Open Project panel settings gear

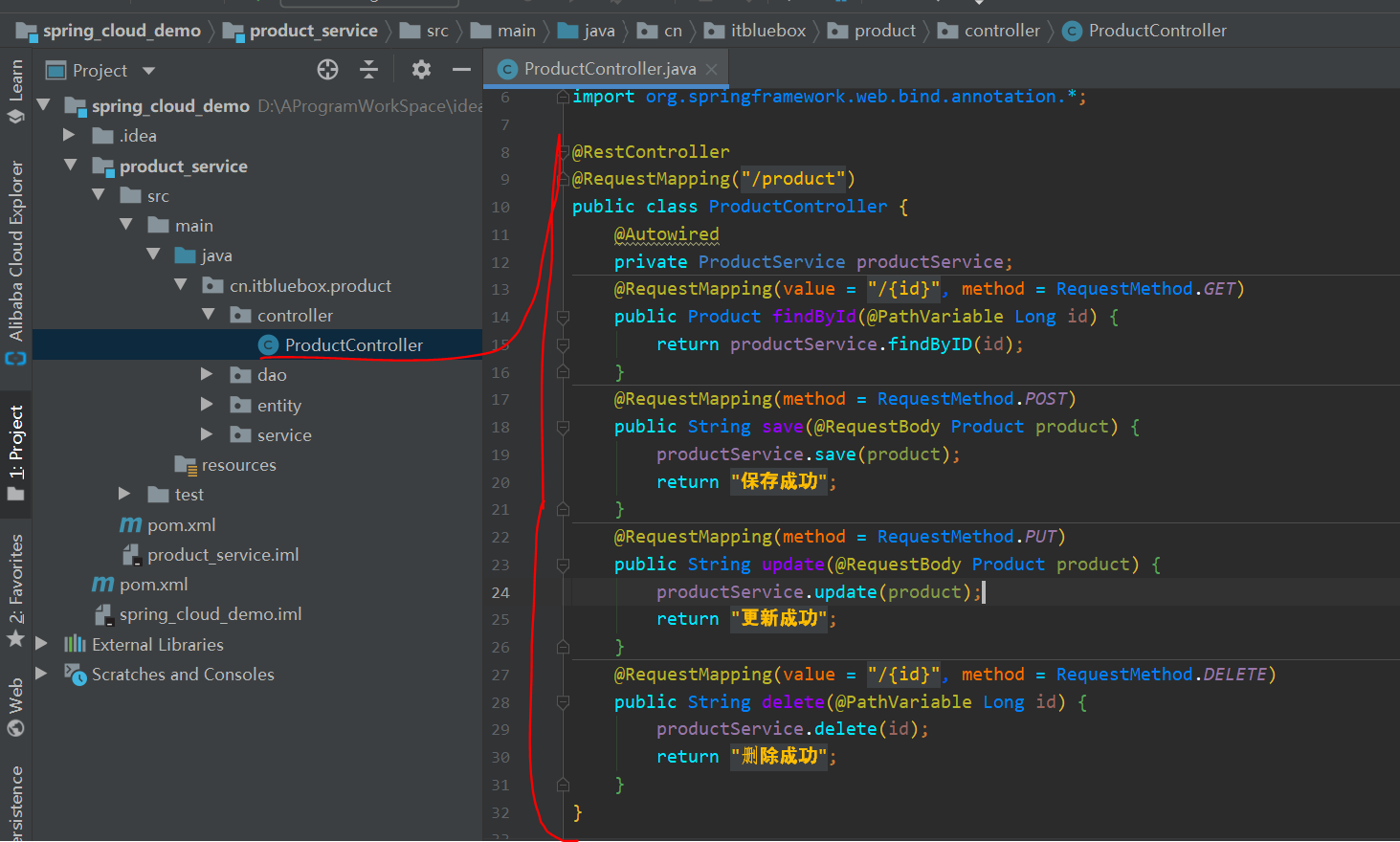(x=421, y=70)
